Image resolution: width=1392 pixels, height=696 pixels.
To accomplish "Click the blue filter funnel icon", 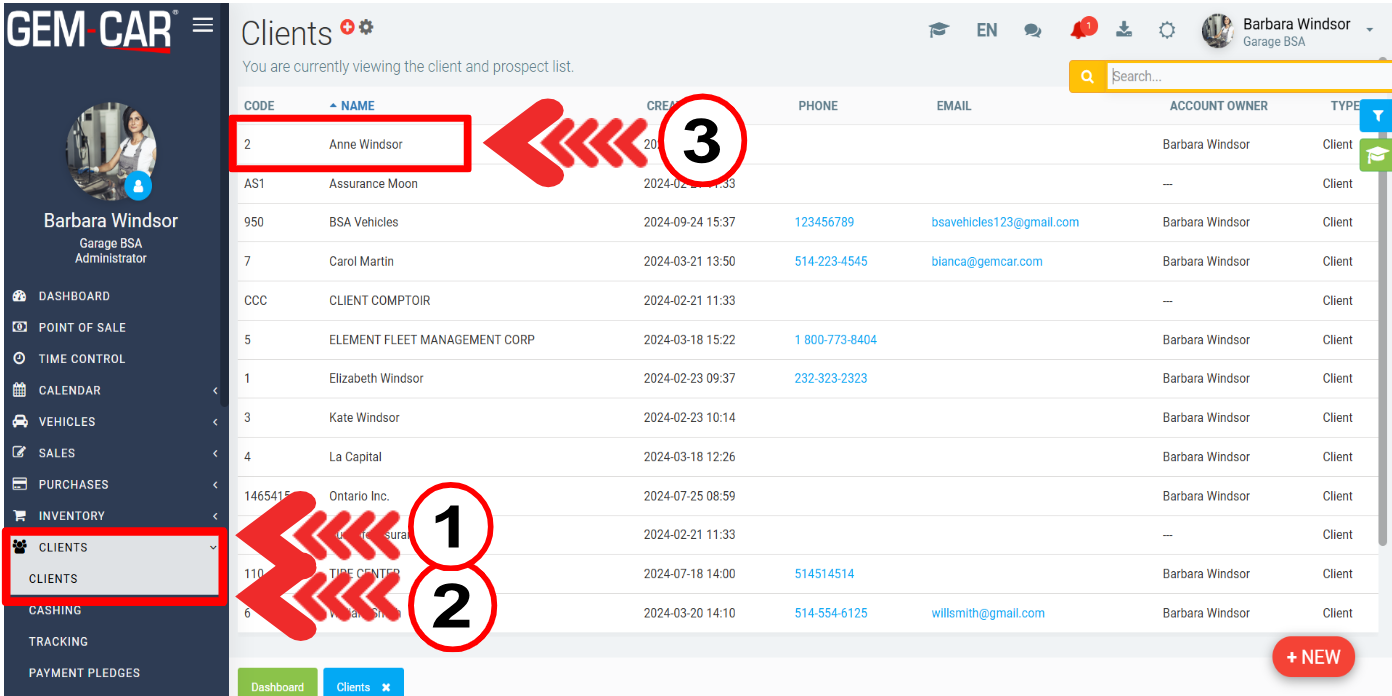I will (x=1377, y=116).
